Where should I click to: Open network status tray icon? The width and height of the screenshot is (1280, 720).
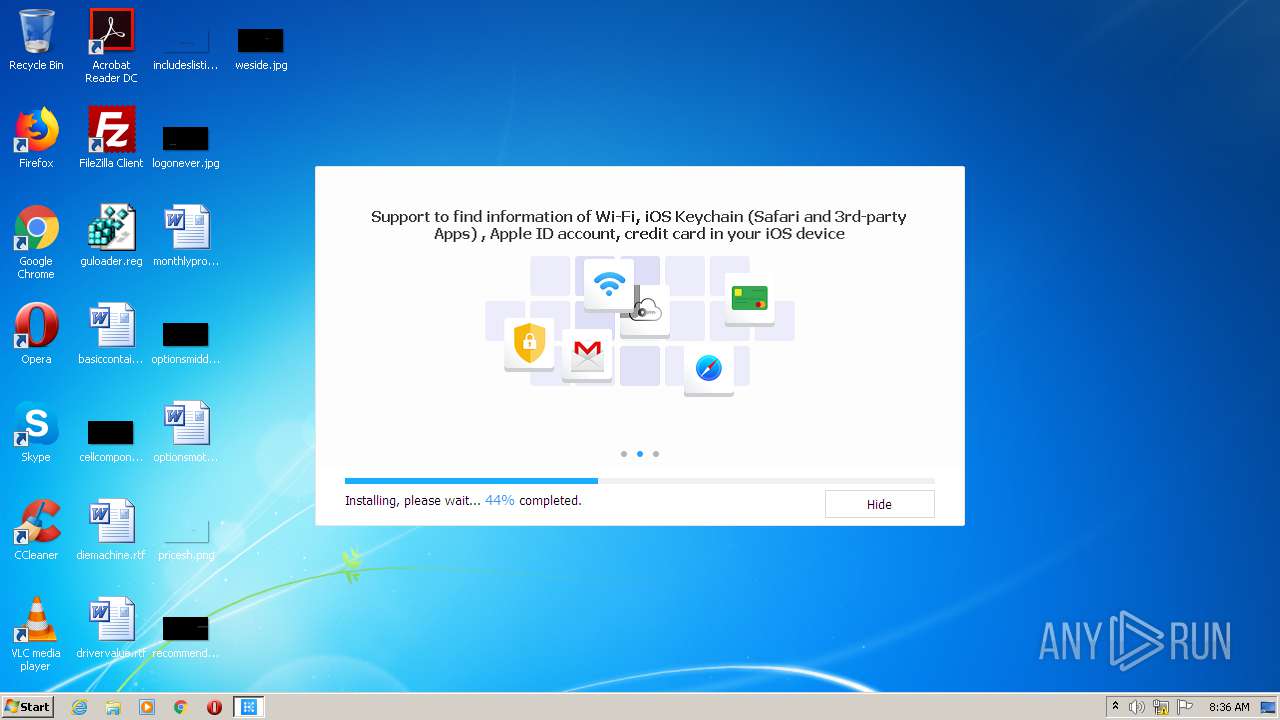pos(1161,707)
